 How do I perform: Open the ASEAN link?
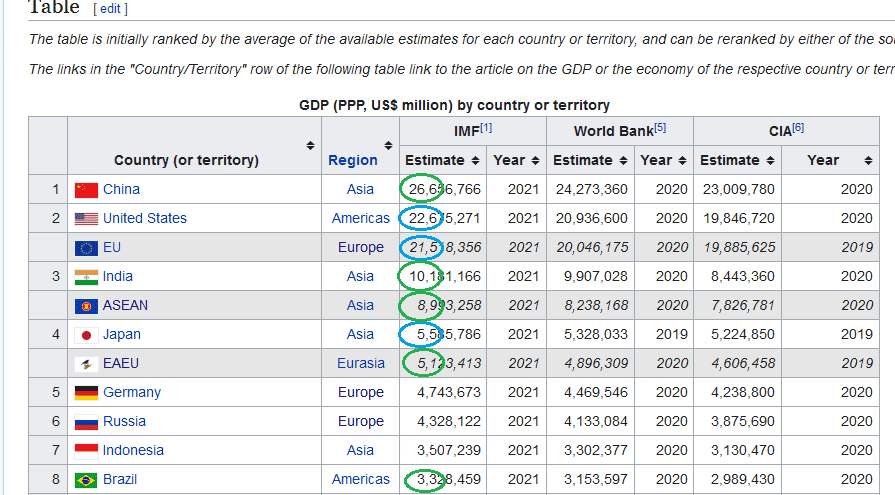[125, 305]
